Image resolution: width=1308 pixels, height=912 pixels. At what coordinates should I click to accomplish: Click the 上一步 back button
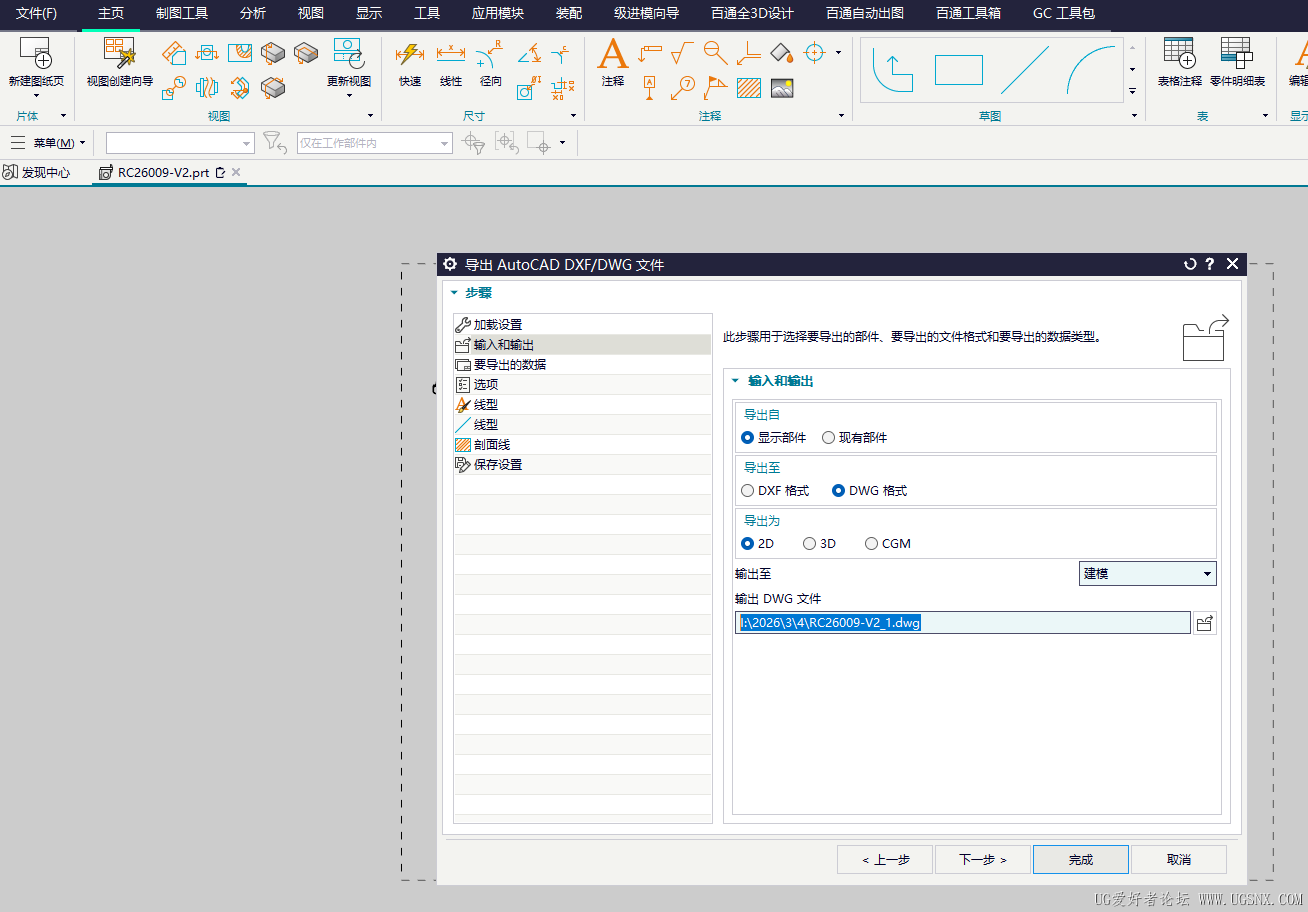(885, 860)
